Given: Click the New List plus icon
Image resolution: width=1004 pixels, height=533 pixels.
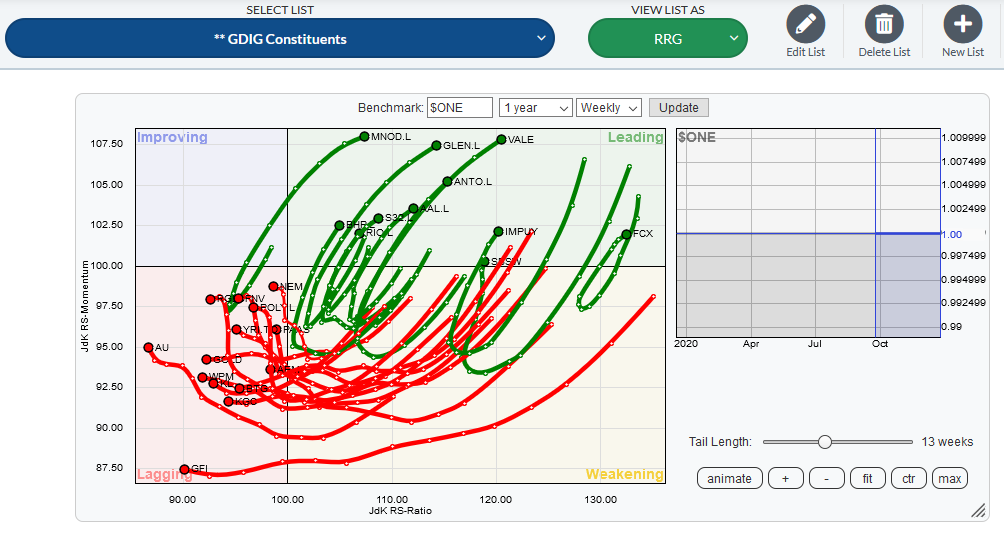Looking at the screenshot, I should click(x=962, y=24).
